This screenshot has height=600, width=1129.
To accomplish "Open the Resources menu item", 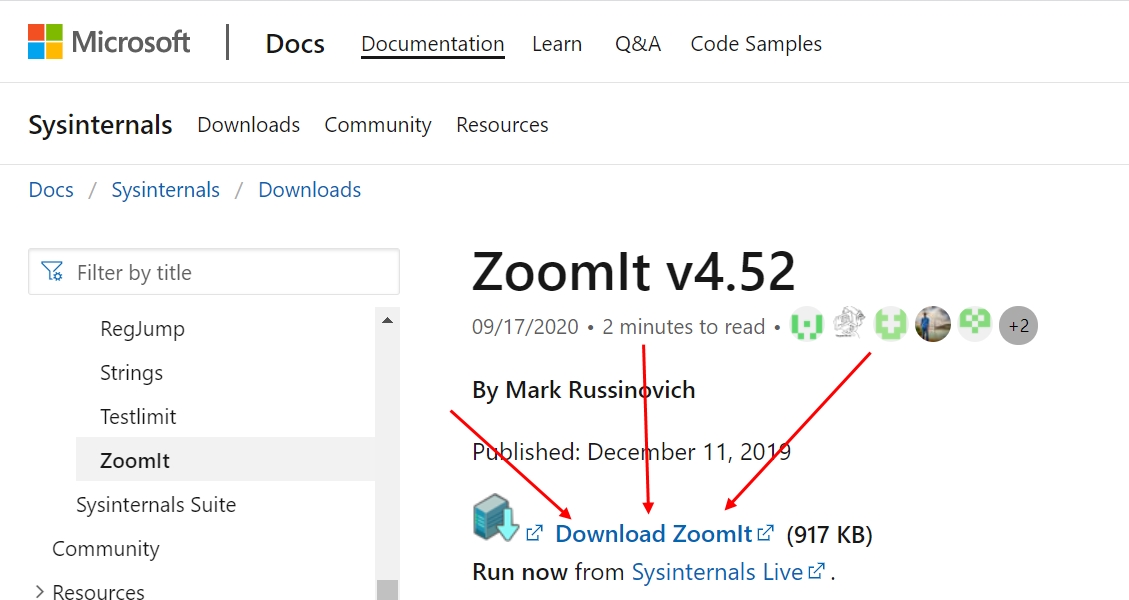I will click(502, 125).
